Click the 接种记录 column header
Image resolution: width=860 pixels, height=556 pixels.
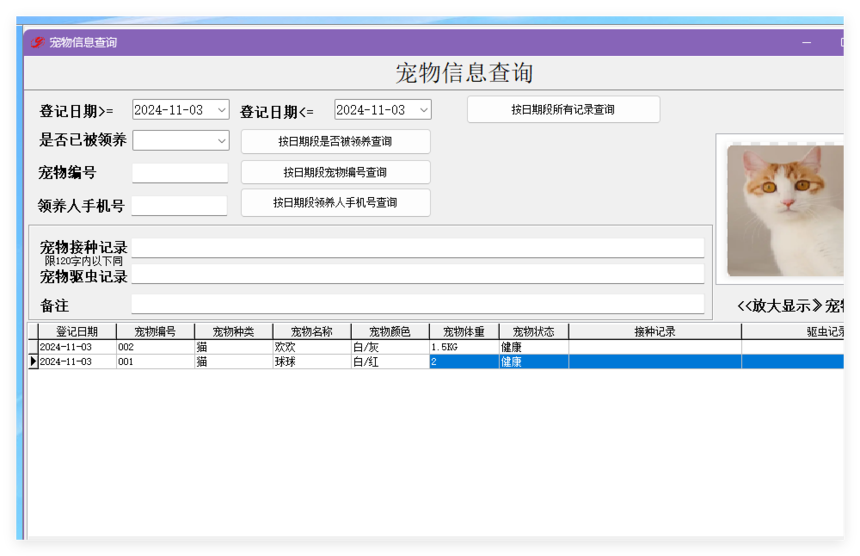pyautogui.click(x=655, y=331)
